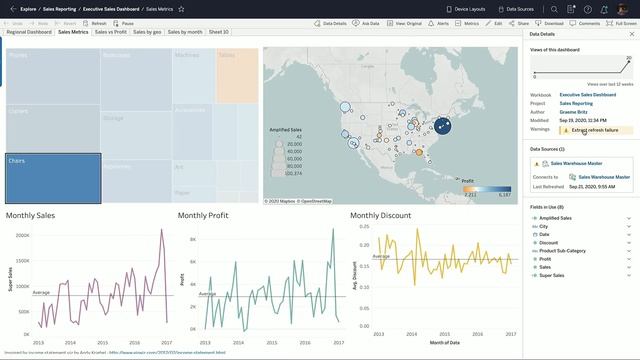The width and height of the screenshot is (640, 360).
Task: Click the Revert toolbar button
Action: (65, 24)
